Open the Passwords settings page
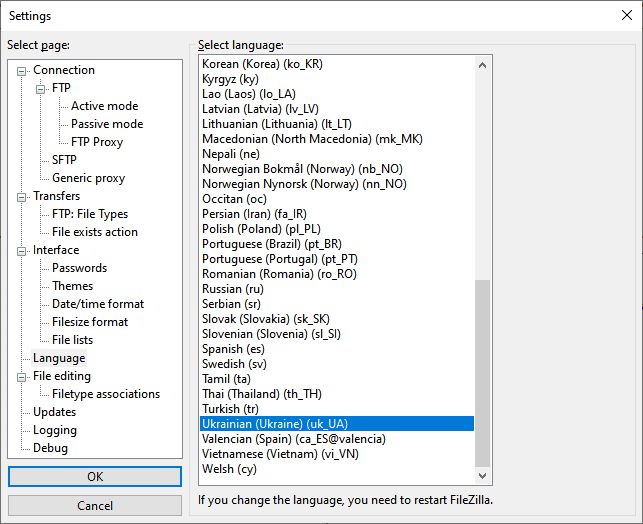Screen dimensions: 643x524 coord(79,268)
